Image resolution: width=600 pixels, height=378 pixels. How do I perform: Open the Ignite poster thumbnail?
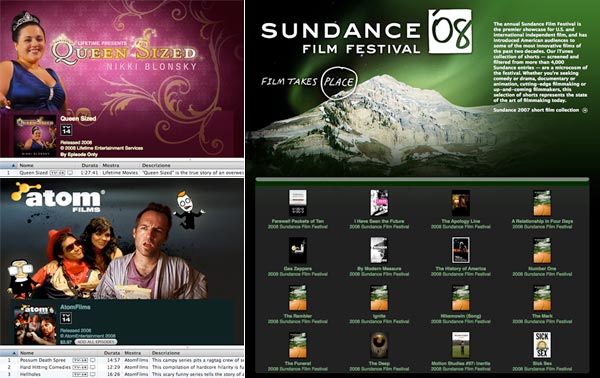click(x=379, y=298)
